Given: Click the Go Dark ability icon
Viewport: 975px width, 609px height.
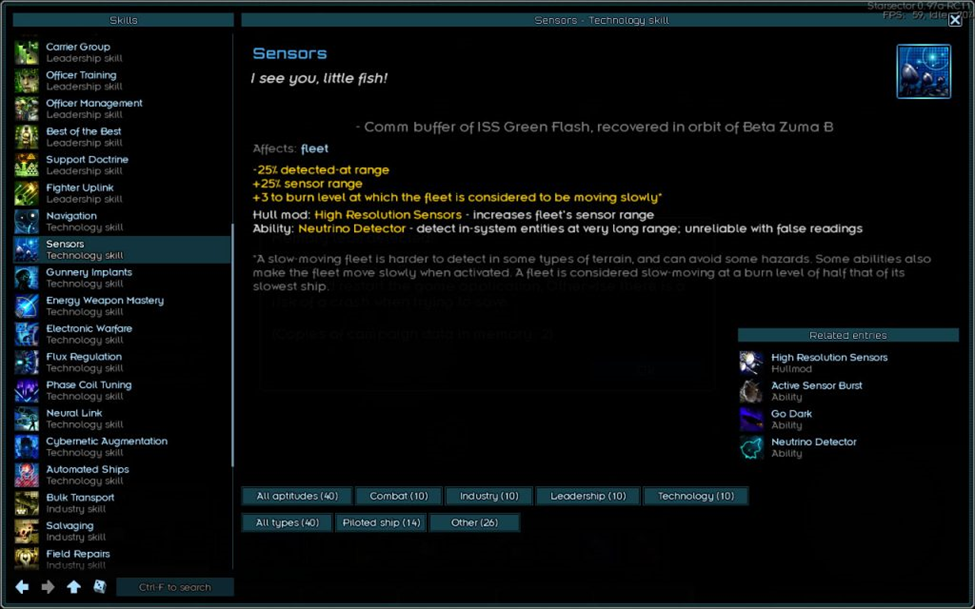Looking at the screenshot, I should (751, 419).
